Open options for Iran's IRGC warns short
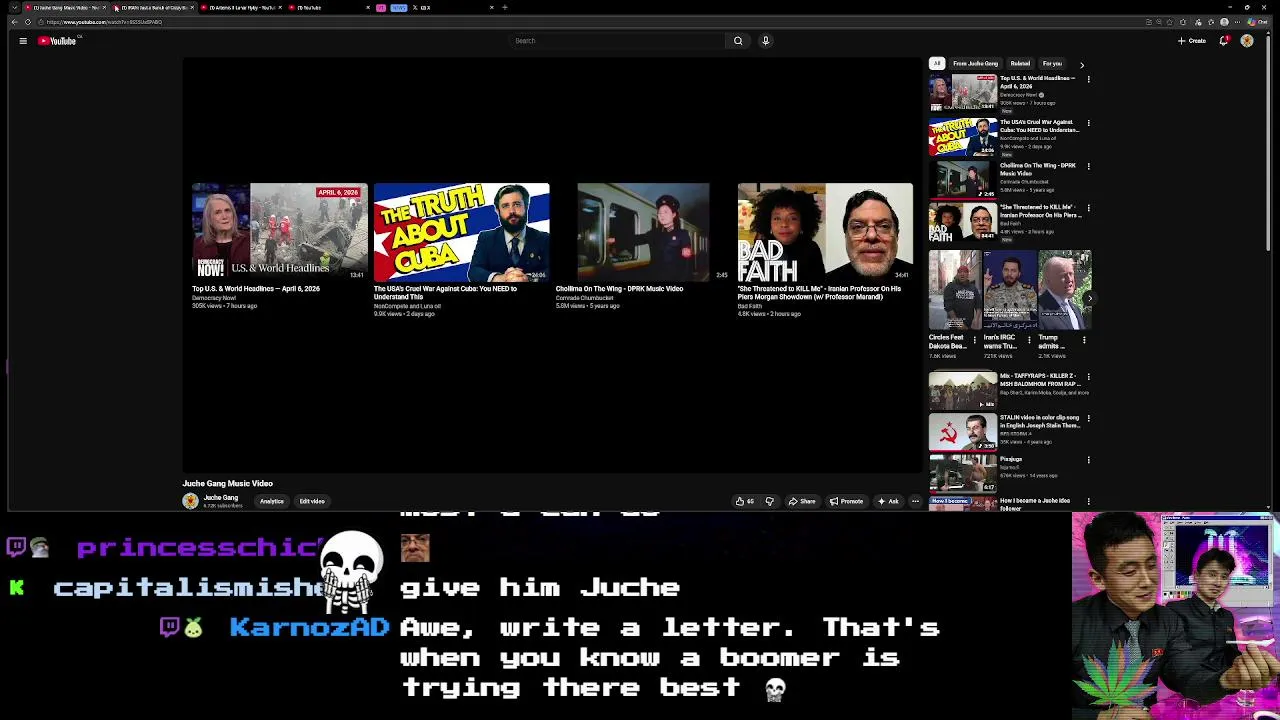This screenshot has width=1280, height=720. click(x=1029, y=340)
